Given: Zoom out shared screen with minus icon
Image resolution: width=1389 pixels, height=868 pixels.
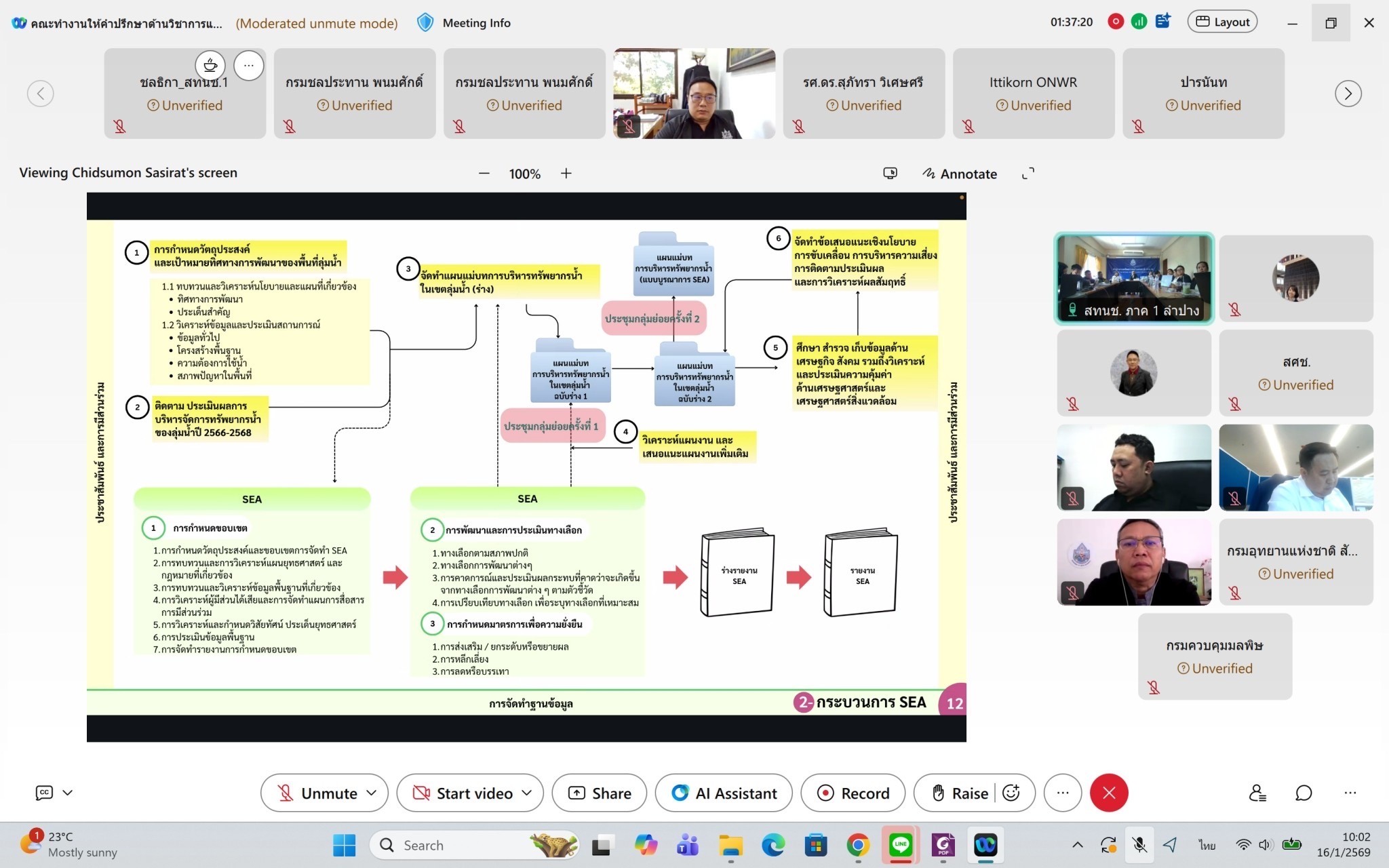Looking at the screenshot, I should pos(484,174).
